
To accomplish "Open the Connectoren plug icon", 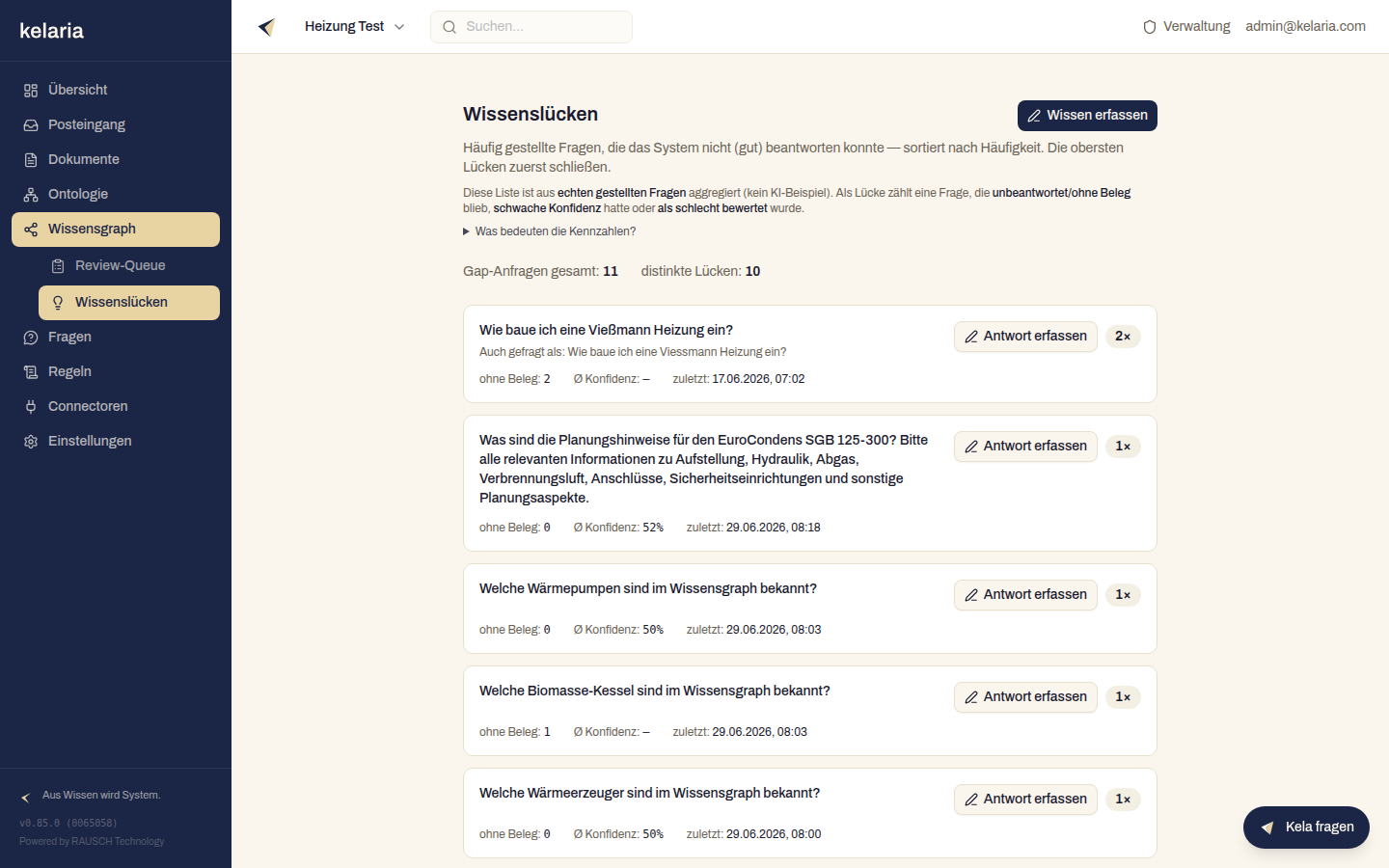I will [x=31, y=407].
